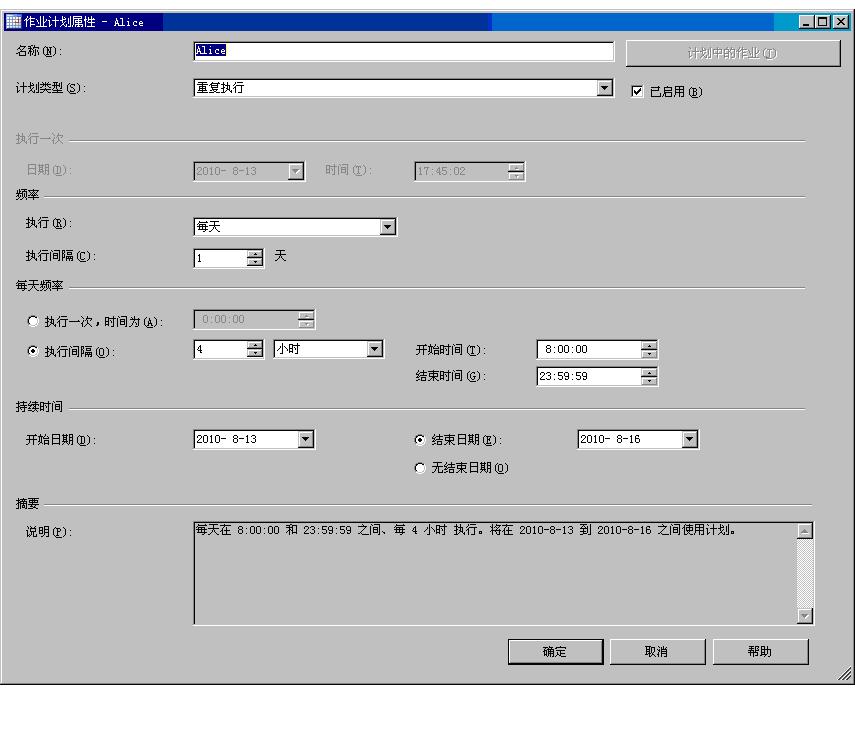Viewport: 855px width, 736px height.
Task: Open the 结束日期 date picker showing 2010-8-16
Action: [688, 438]
